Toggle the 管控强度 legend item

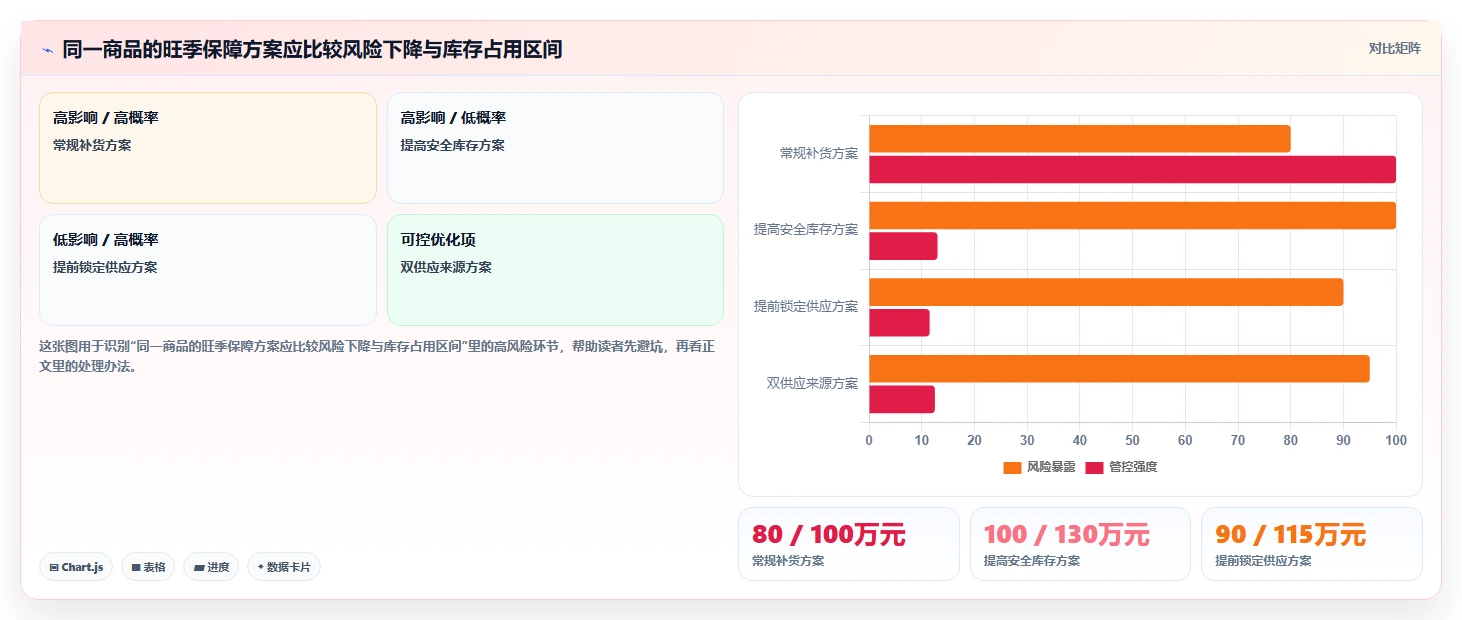[1121, 467]
